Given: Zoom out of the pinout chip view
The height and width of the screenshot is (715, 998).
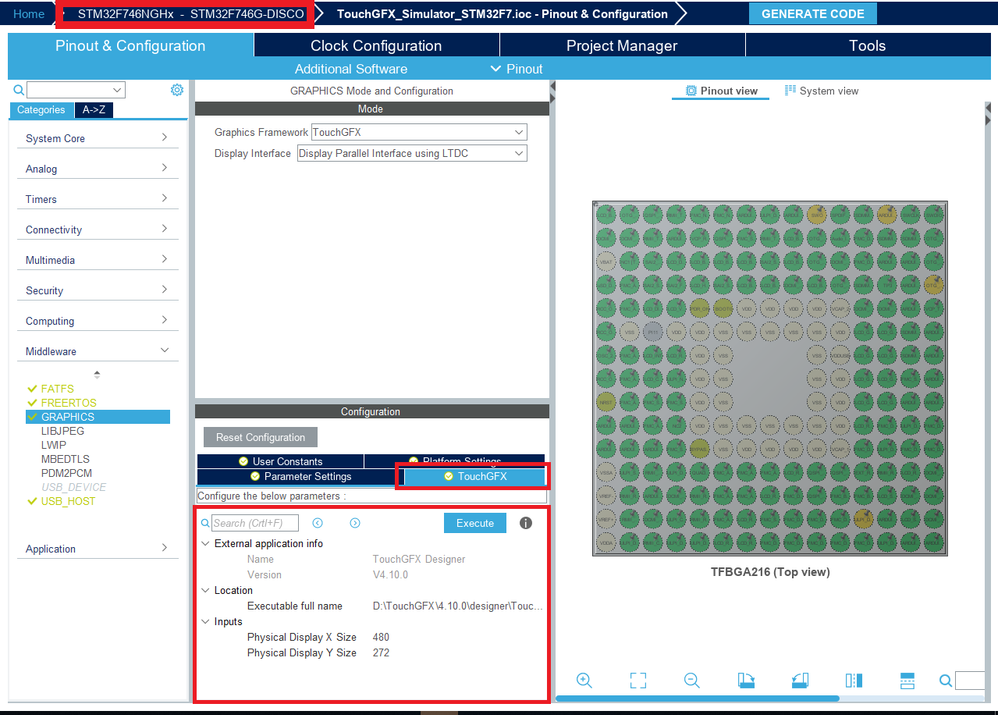Looking at the screenshot, I should [692, 681].
